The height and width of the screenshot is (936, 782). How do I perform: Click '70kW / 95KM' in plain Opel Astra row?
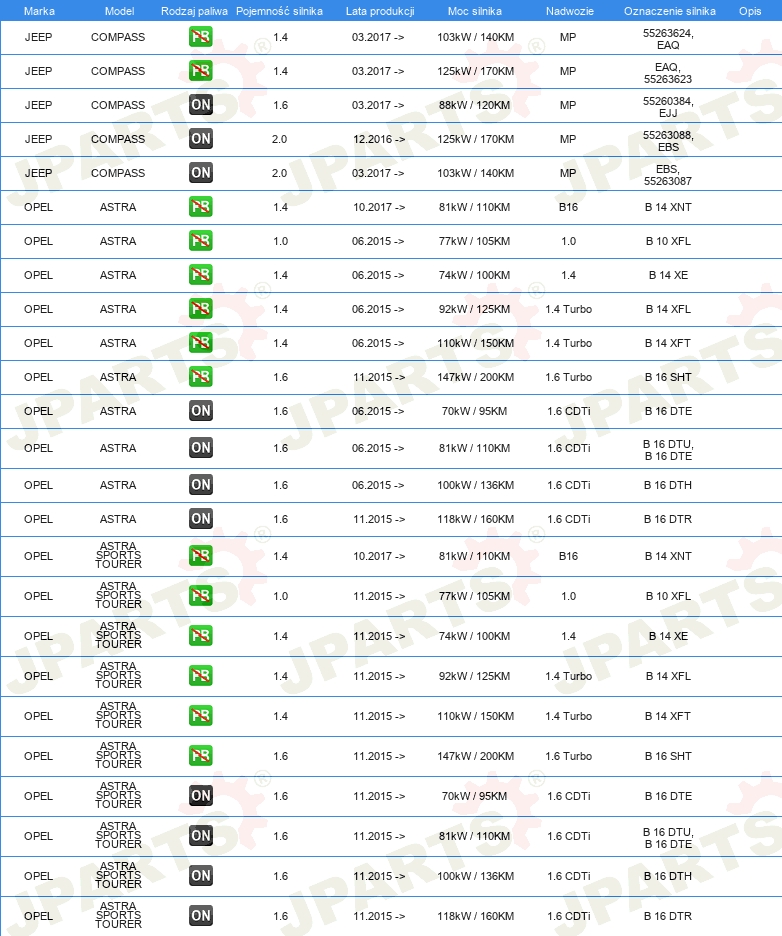(x=475, y=411)
